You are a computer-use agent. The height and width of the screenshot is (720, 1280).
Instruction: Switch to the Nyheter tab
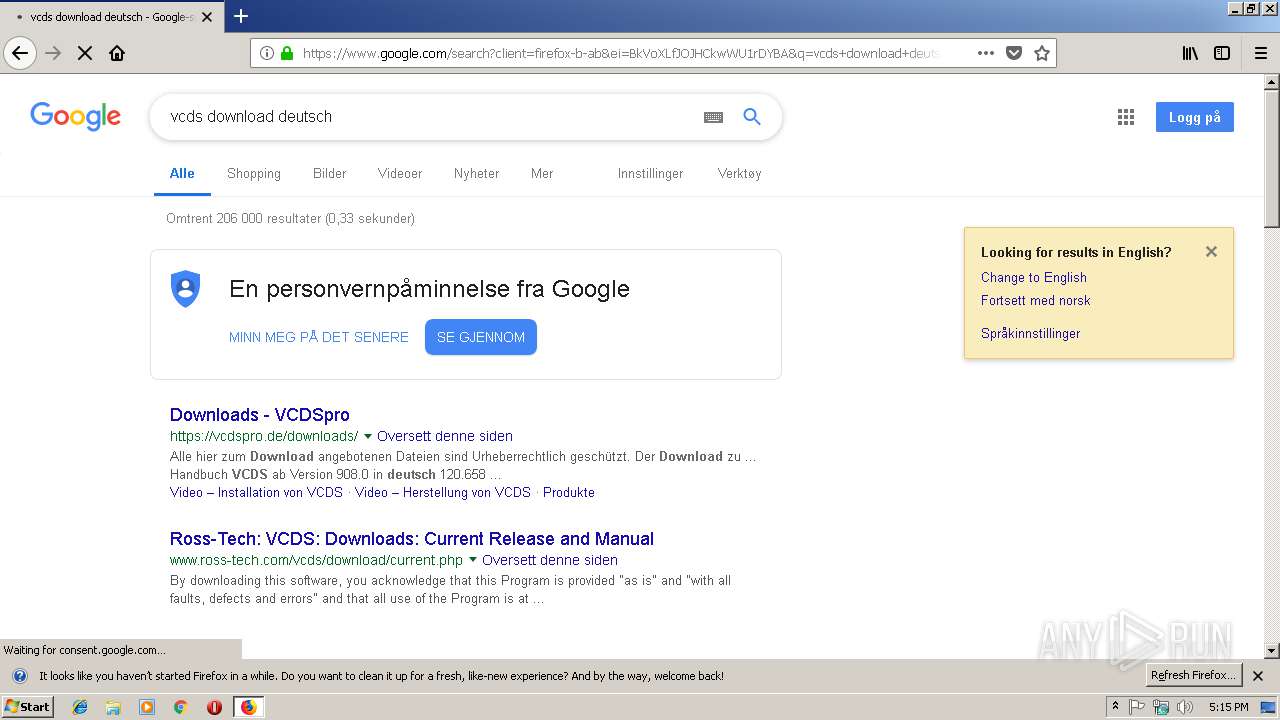click(x=476, y=173)
